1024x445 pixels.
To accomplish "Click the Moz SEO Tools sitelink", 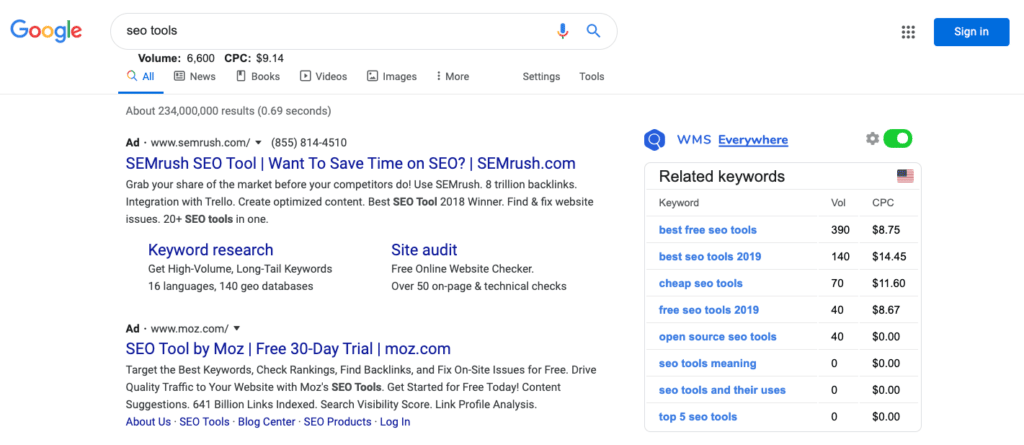I will point(204,422).
